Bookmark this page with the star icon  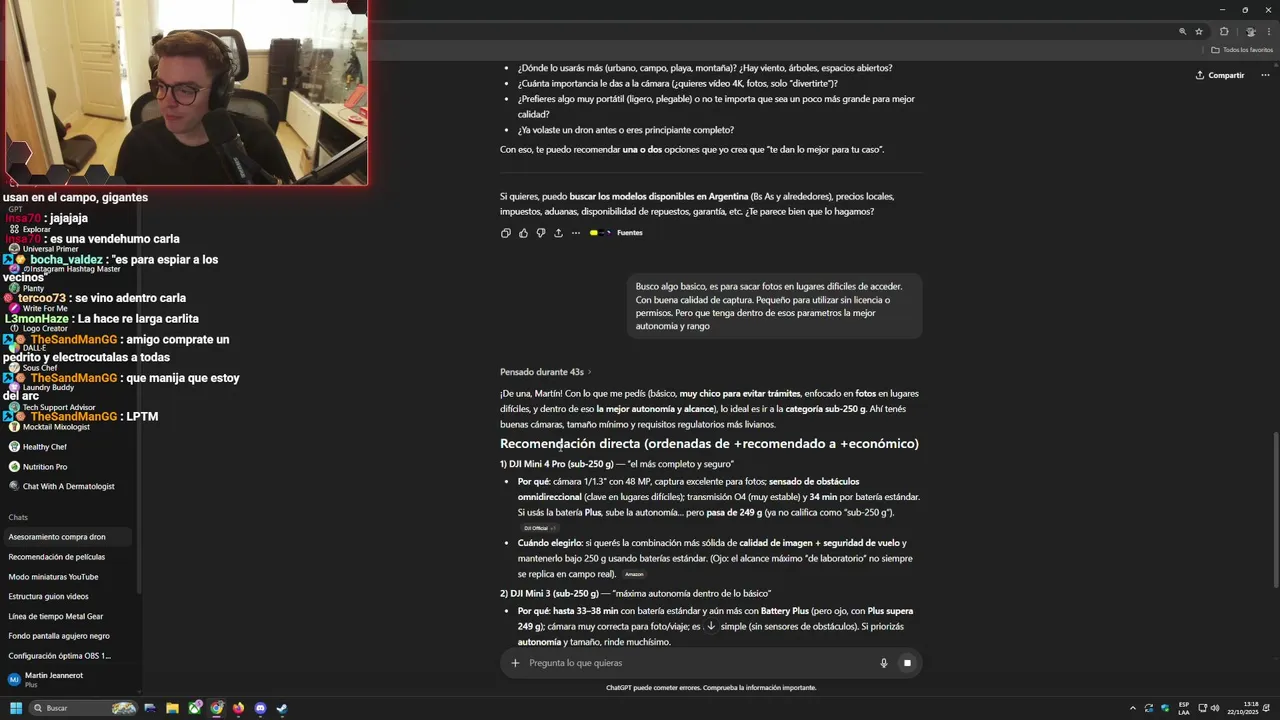pyautogui.click(x=1199, y=32)
